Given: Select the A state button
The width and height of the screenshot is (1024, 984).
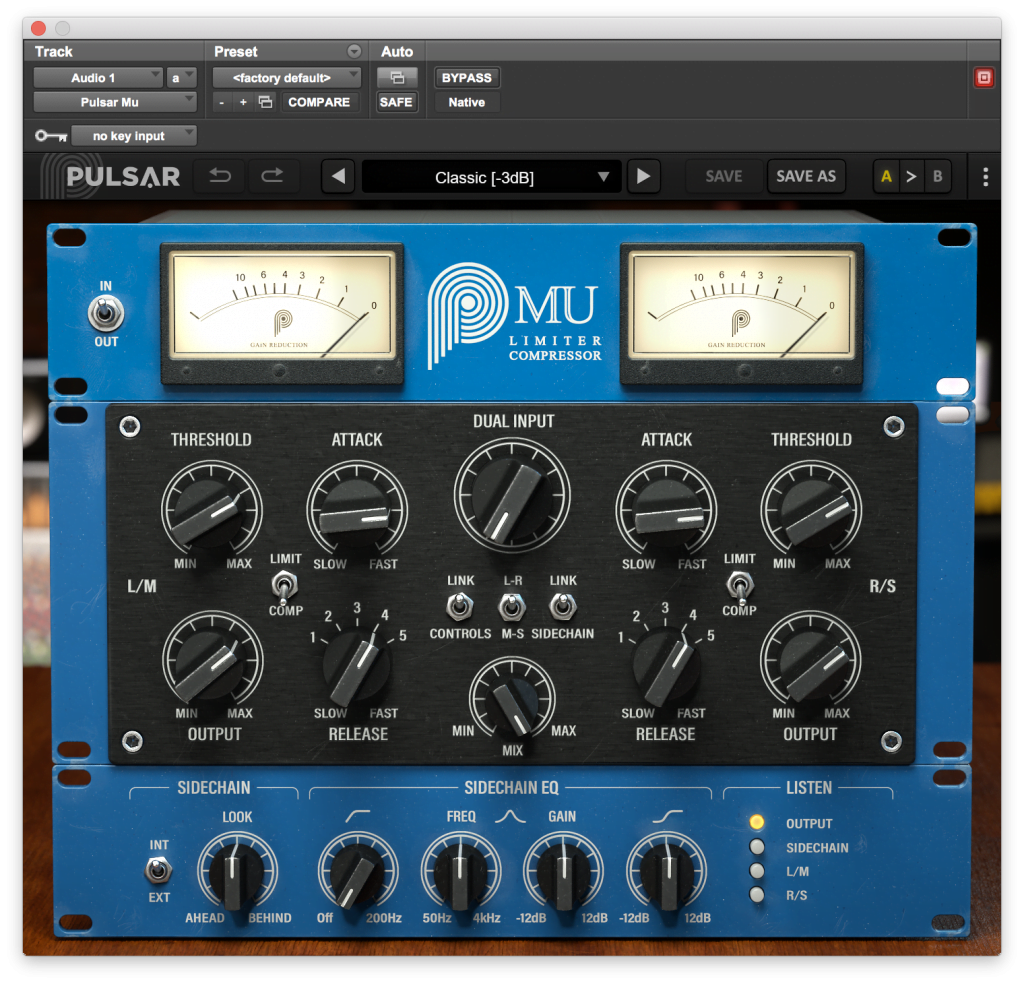Looking at the screenshot, I should (886, 176).
